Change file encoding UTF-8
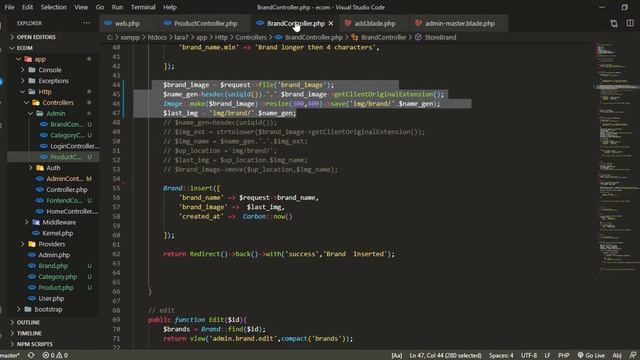This screenshot has height=360, width=640. (x=529, y=356)
